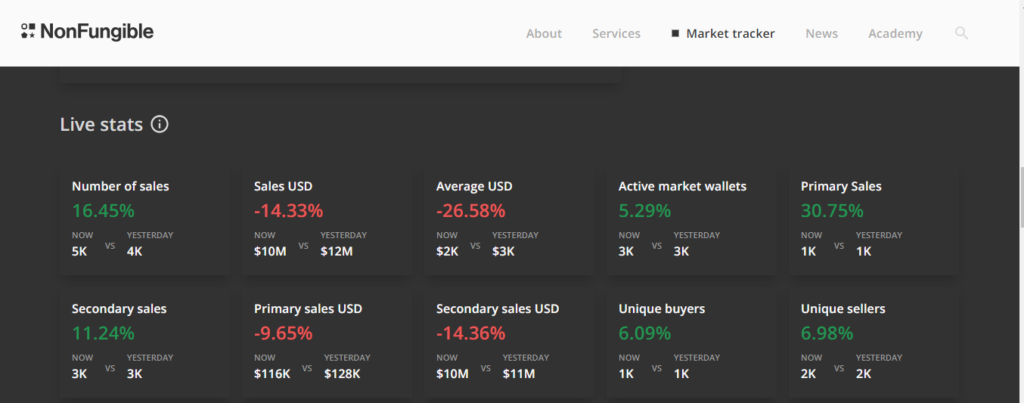The width and height of the screenshot is (1024, 403).
Task: Click the Secondary sales USD percentage
Action: pyautogui.click(x=470, y=333)
